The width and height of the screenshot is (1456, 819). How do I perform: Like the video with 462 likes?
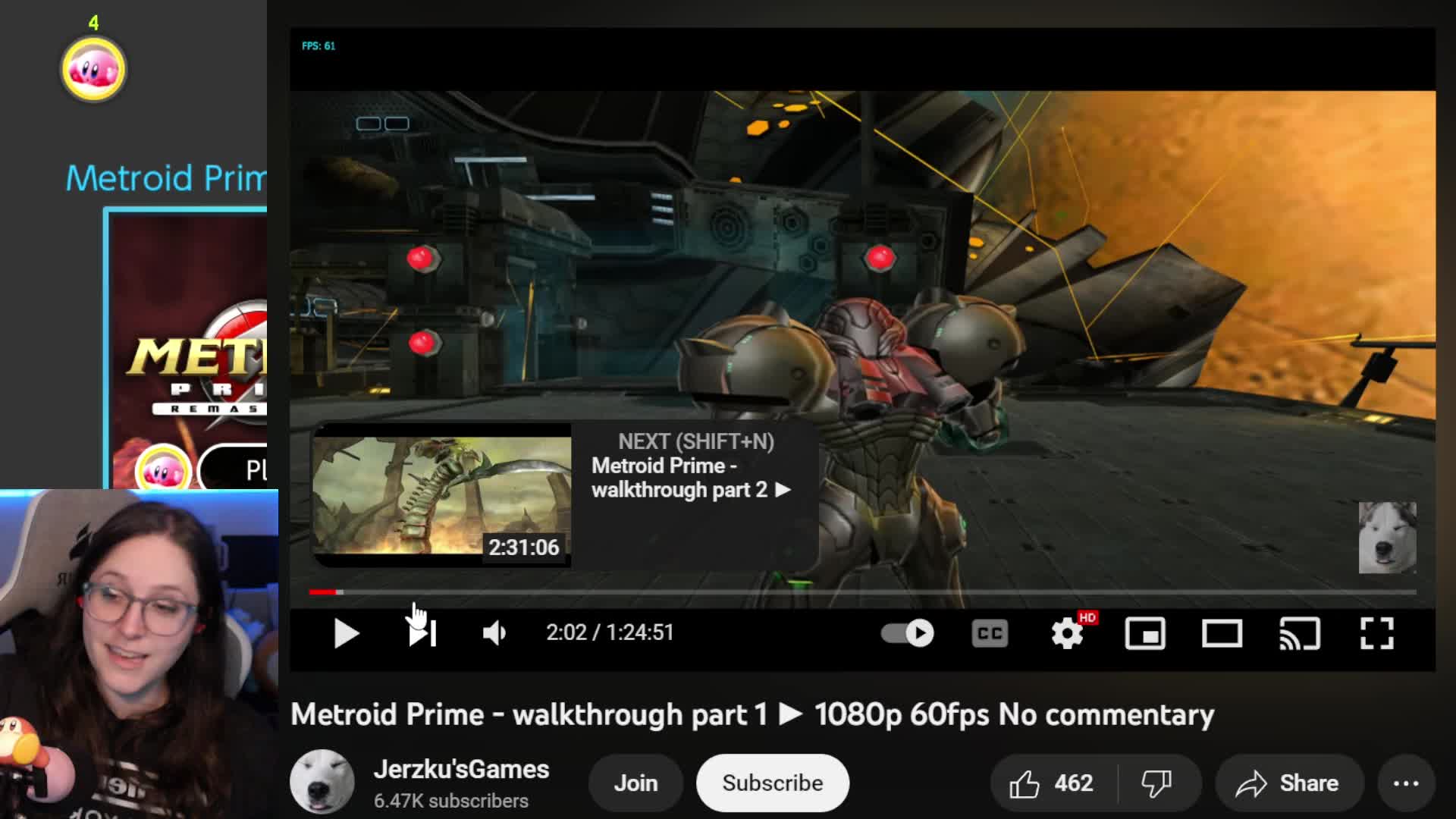(1053, 783)
